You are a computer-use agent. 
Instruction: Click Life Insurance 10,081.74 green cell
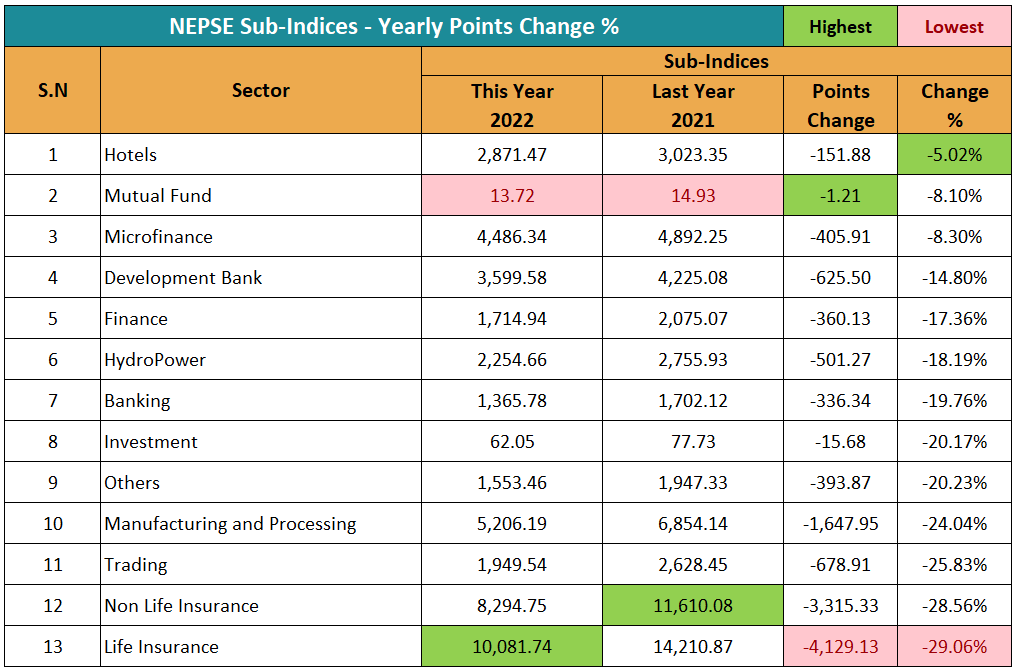[x=512, y=647]
